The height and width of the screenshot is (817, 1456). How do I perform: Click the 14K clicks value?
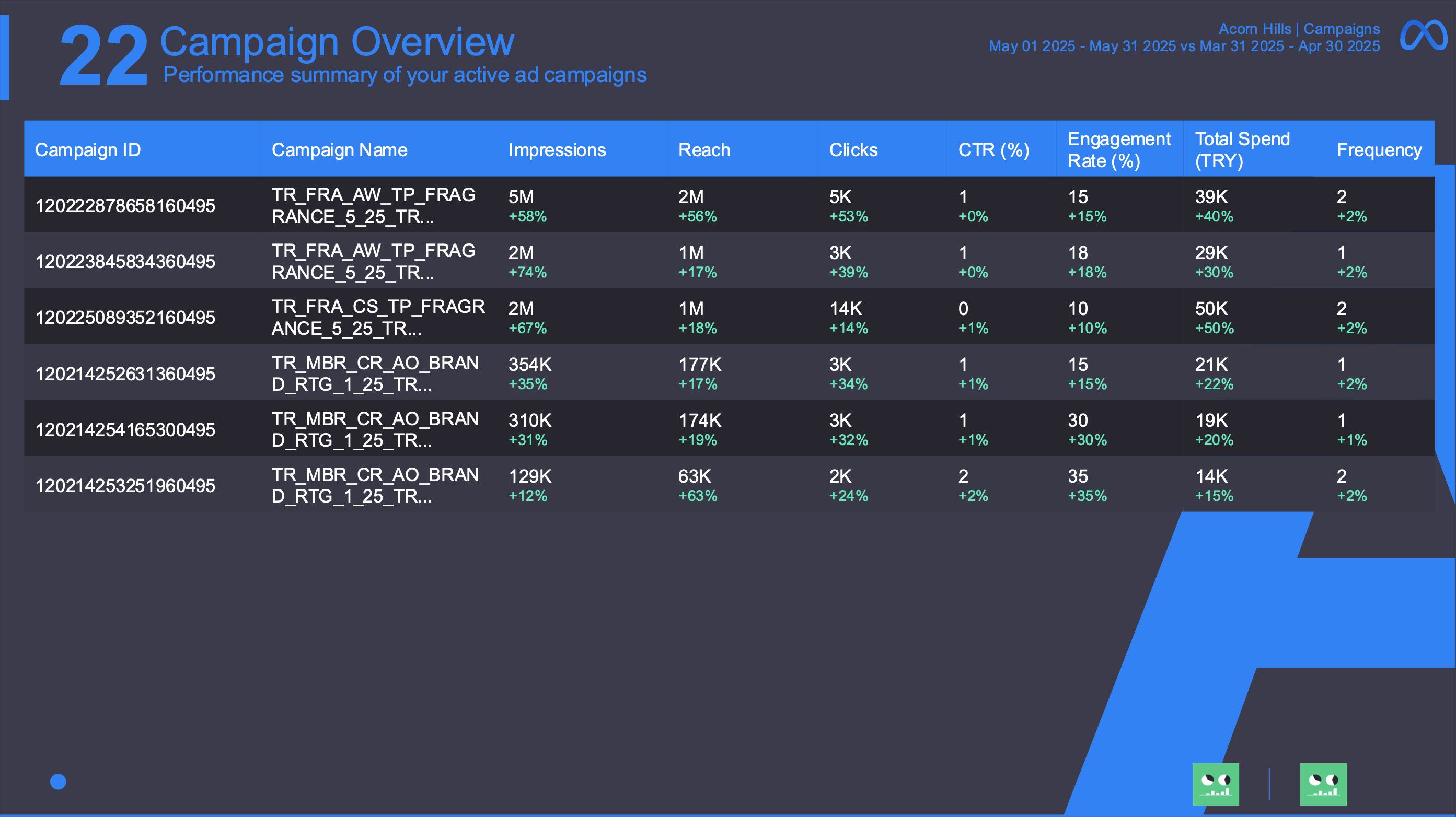(846, 309)
